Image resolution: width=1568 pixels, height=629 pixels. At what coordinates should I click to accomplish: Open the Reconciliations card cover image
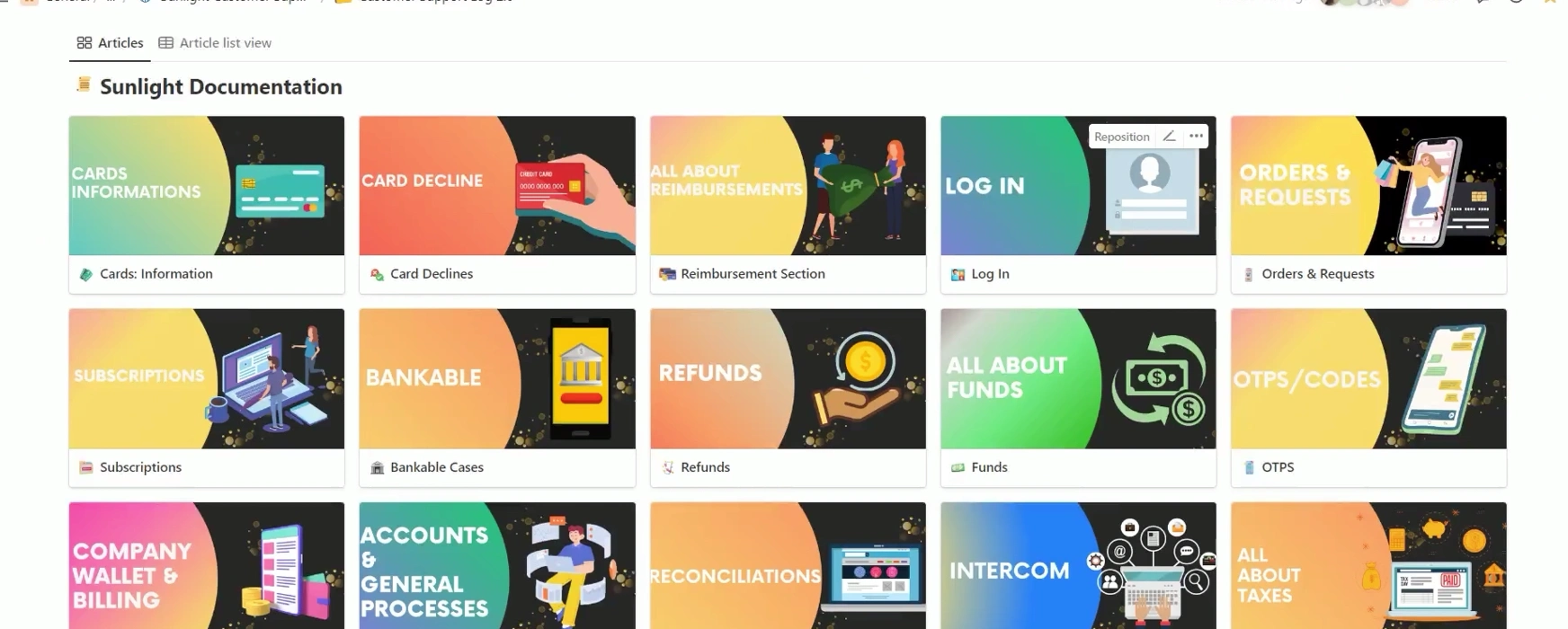pyautogui.click(x=788, y=566)
